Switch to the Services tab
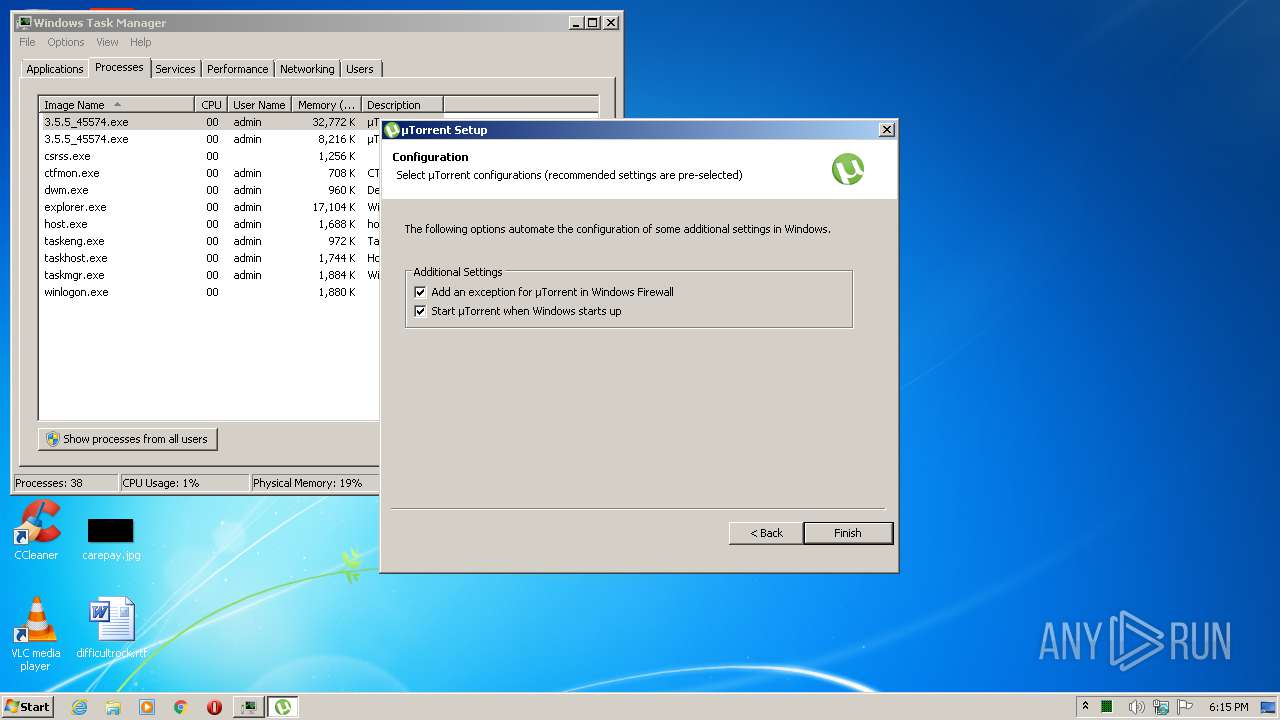Image resolution: width=1280 pixels, height=720 pixels. [175, 69]
